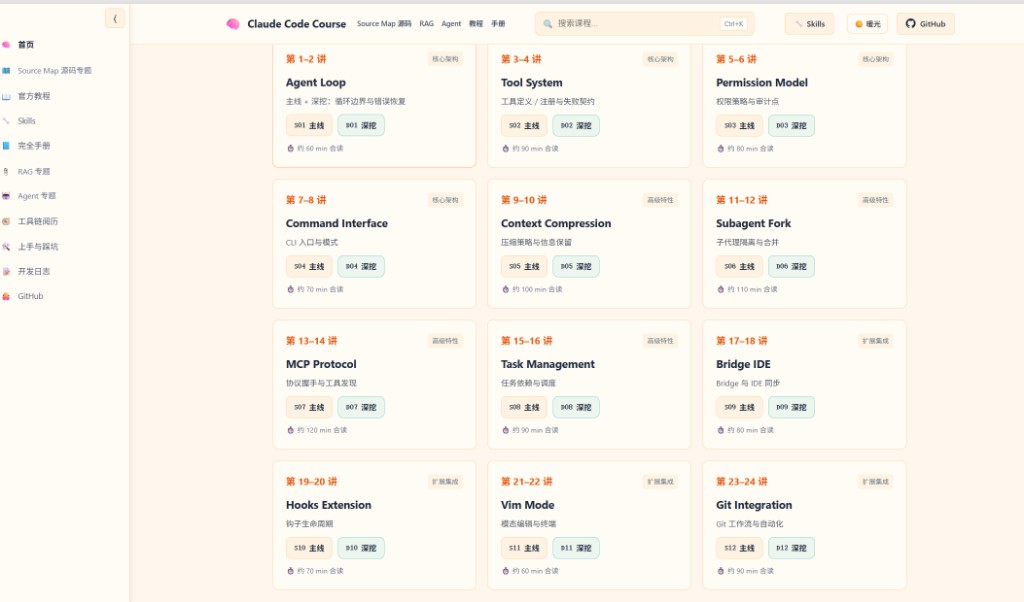Focus the 搜索课程 search field
1024x602 pixels.
coord(645,24)
